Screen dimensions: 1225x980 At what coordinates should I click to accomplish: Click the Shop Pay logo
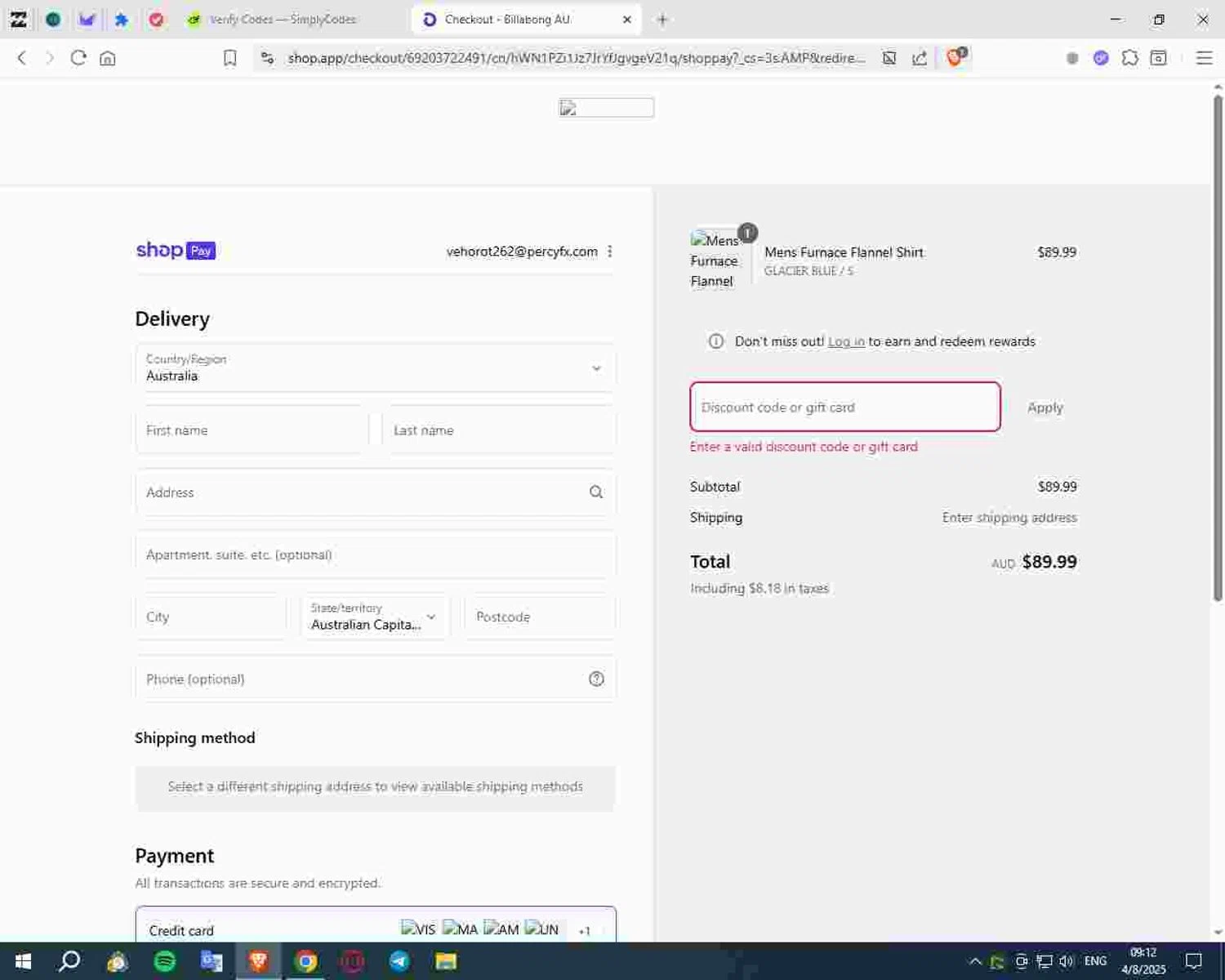click(176, 251)
